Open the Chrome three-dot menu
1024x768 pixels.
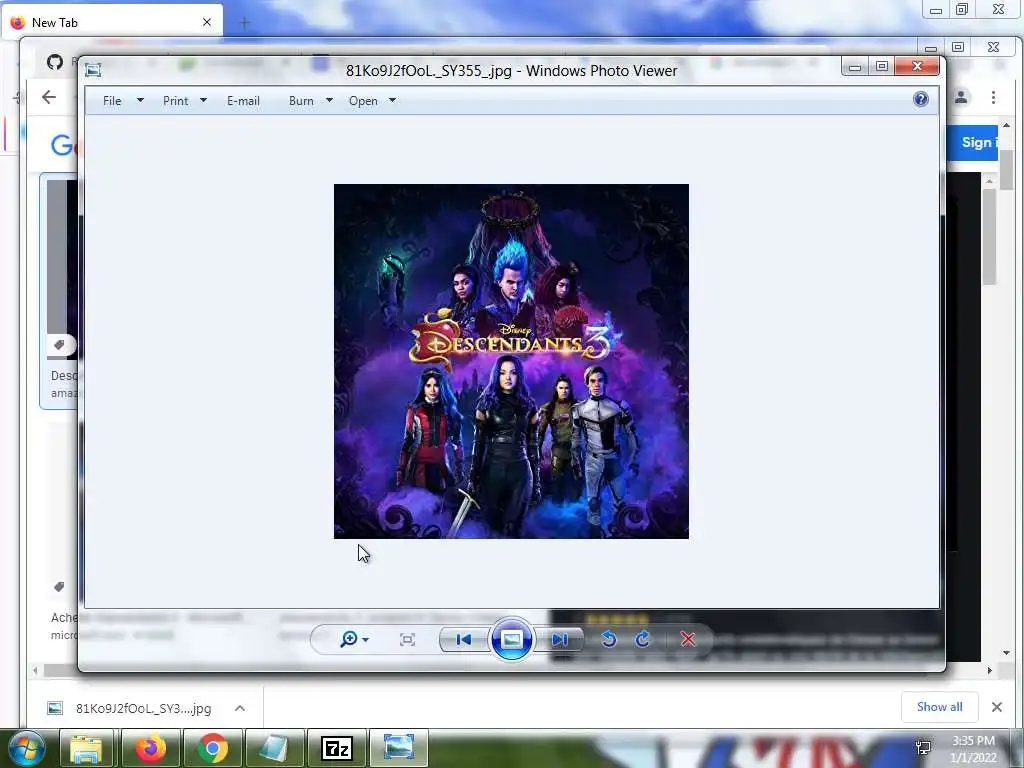tap(993, 97)
